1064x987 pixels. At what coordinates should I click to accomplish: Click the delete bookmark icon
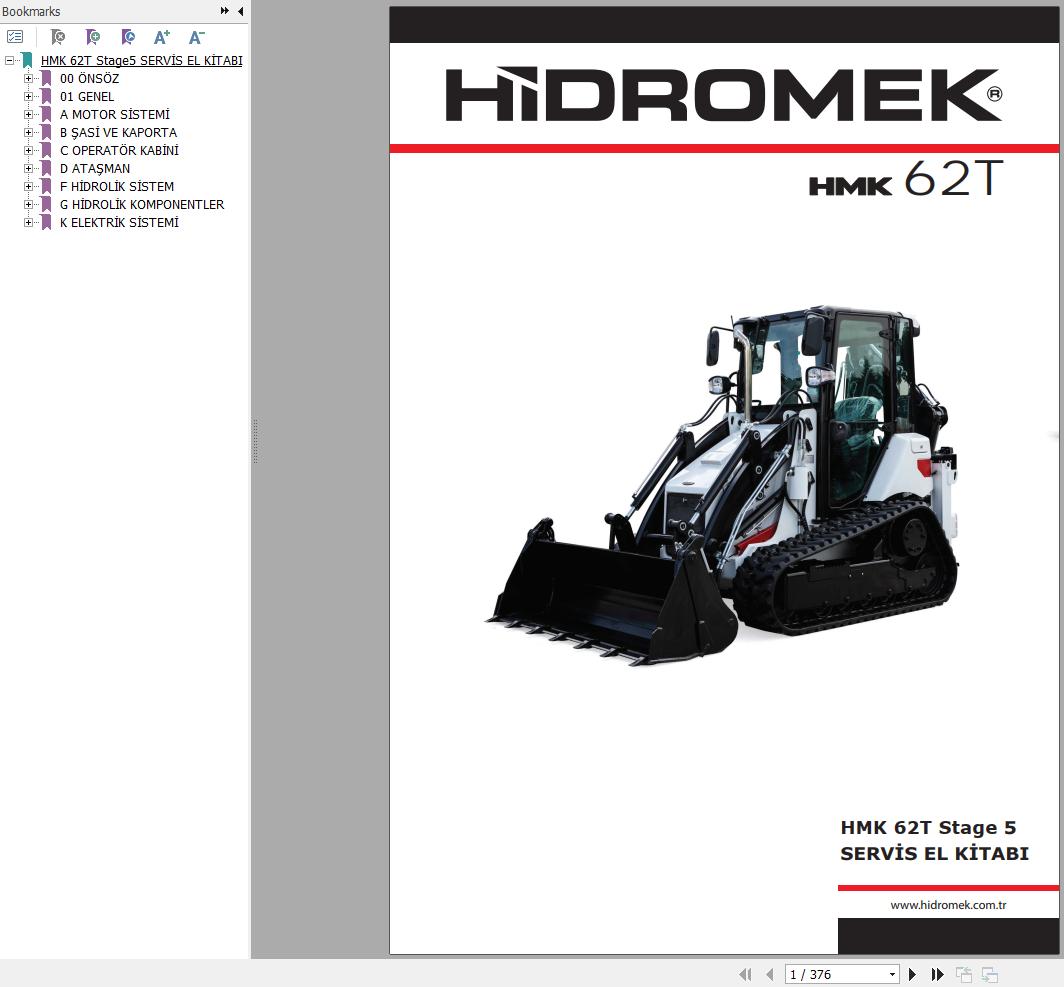pos(58,37)
